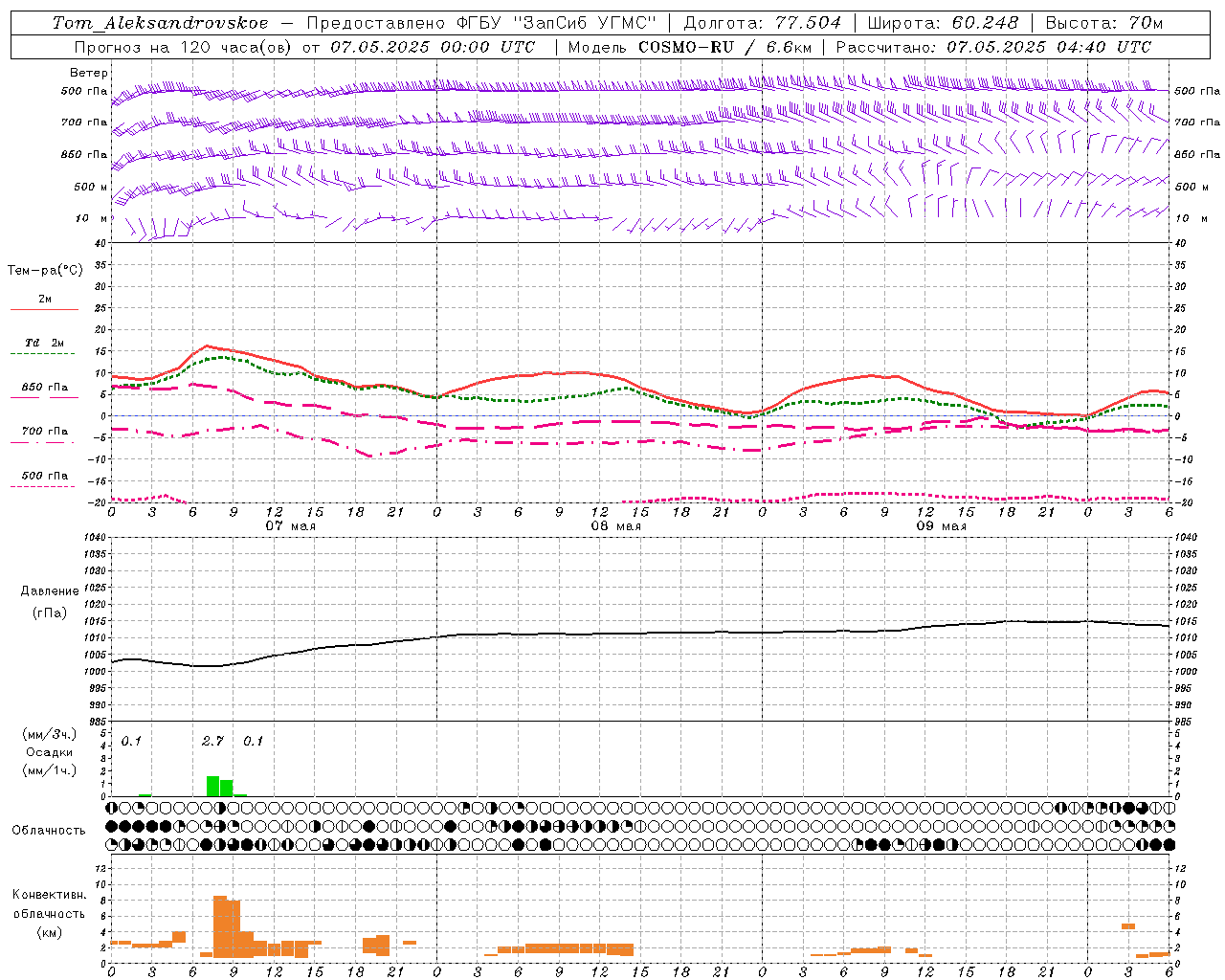Click the computed timestamp 07.05.2025 04:40 UTC

pos(1049,47)
